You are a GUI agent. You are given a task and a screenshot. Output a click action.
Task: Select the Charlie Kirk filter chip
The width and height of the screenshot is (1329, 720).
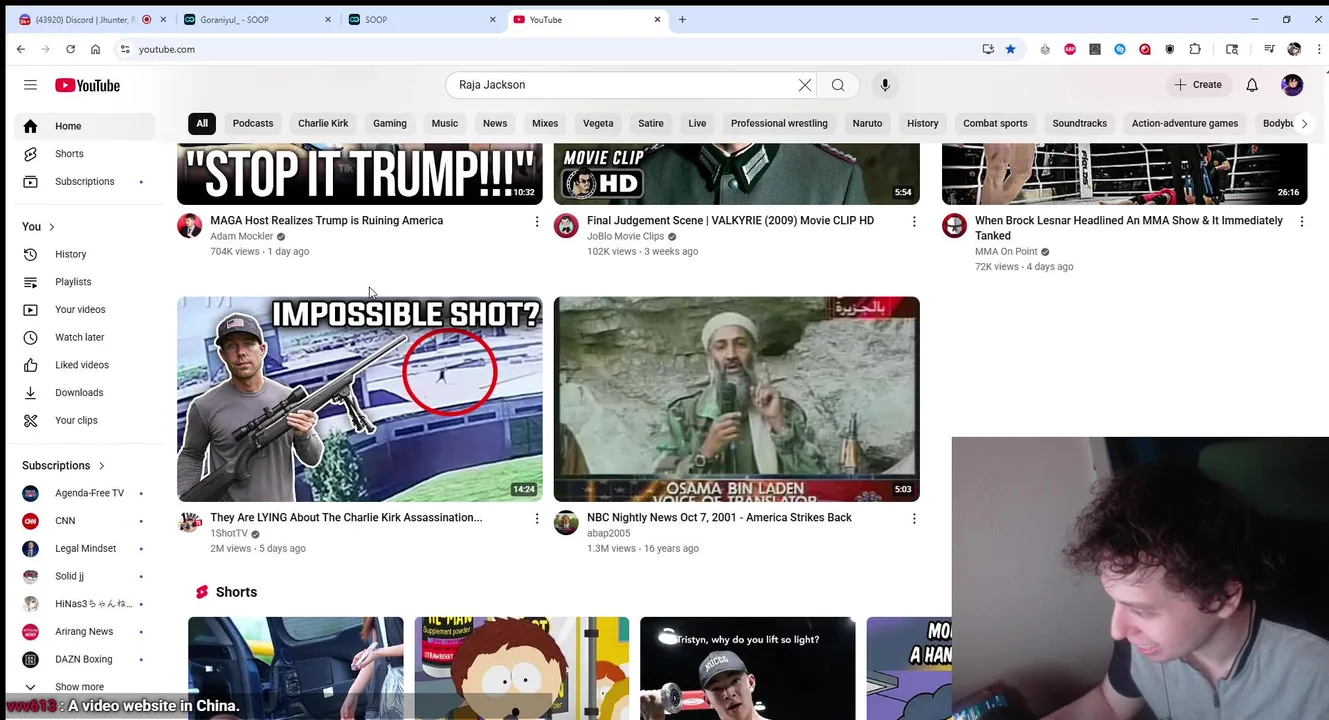tap(323, 124)
